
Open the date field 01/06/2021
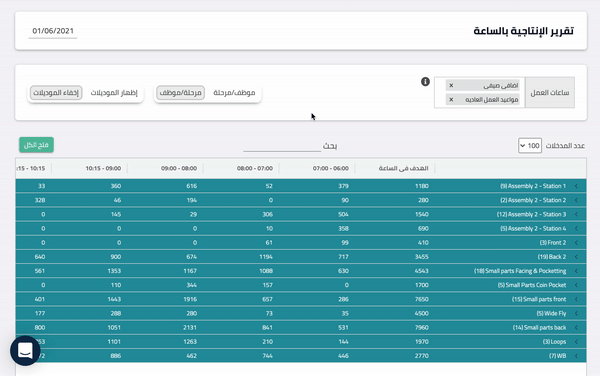pyautogui.click(x=53, y=31)
